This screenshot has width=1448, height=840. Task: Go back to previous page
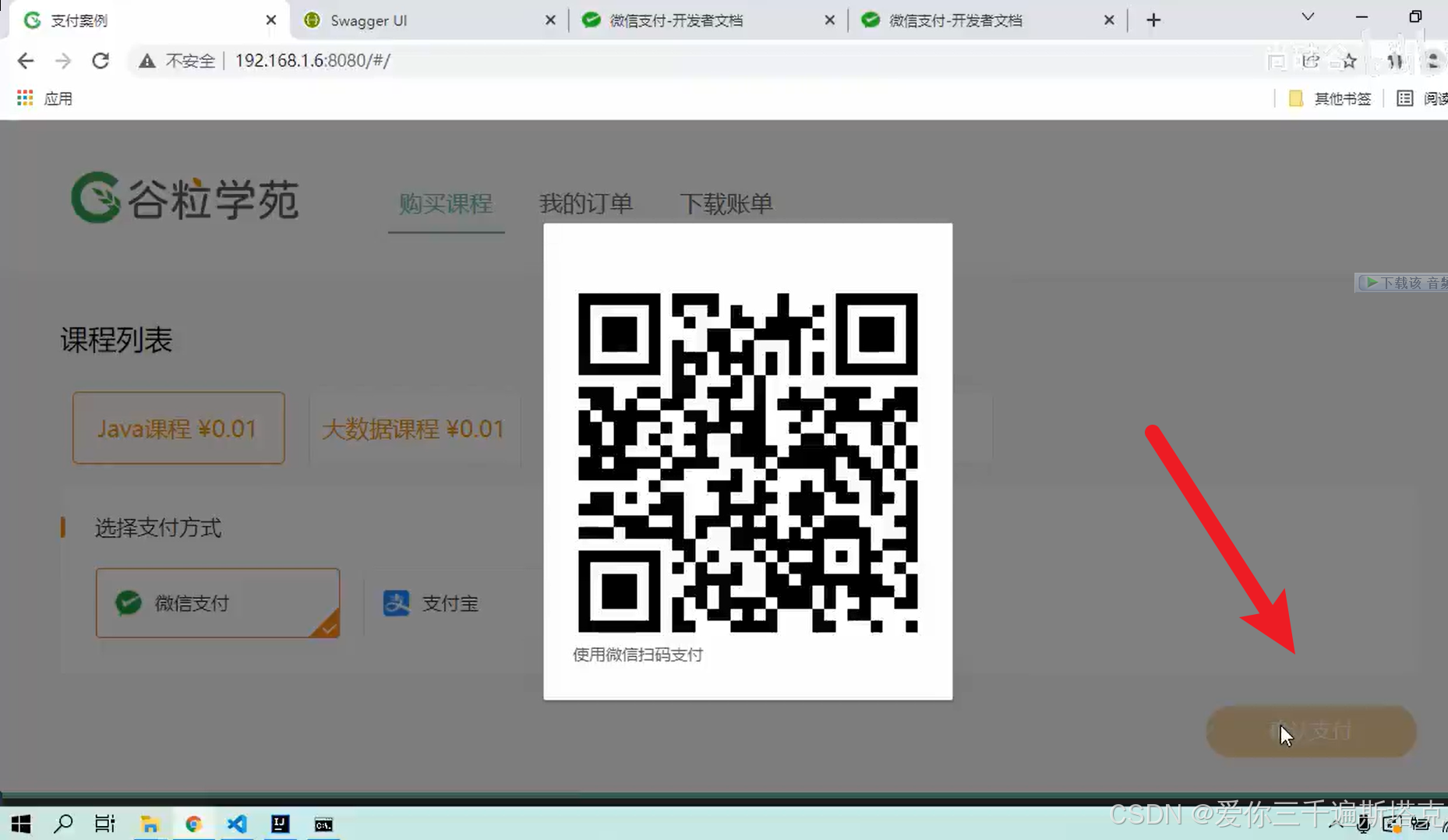tap(26, 61)
